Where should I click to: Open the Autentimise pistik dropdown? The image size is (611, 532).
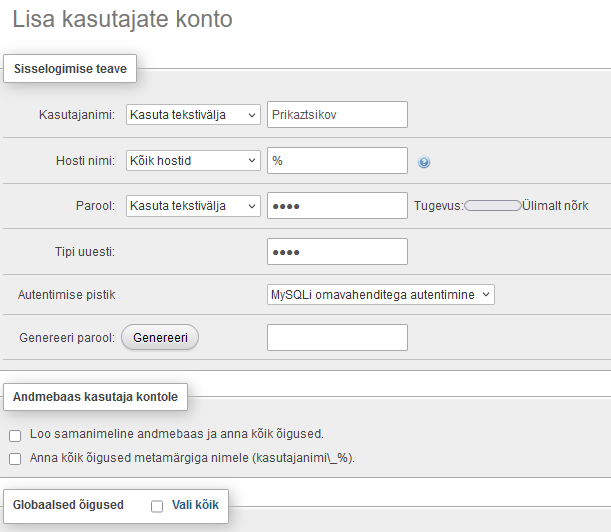(381, 294)
